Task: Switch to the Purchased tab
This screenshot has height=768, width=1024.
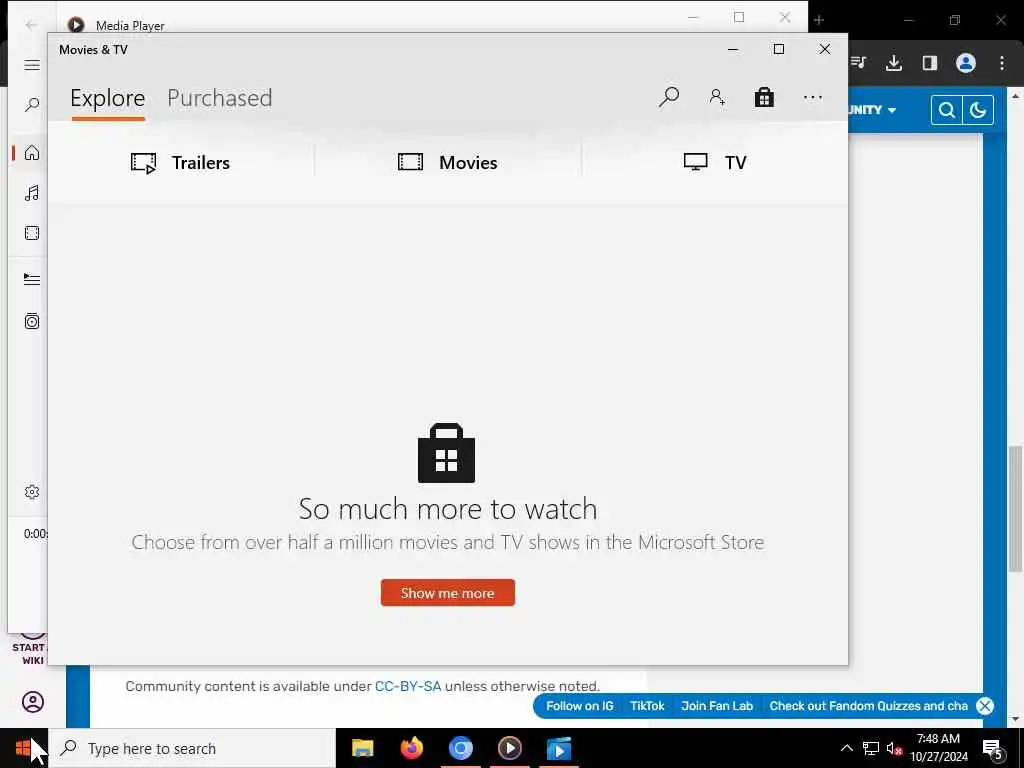Action: 219,98
